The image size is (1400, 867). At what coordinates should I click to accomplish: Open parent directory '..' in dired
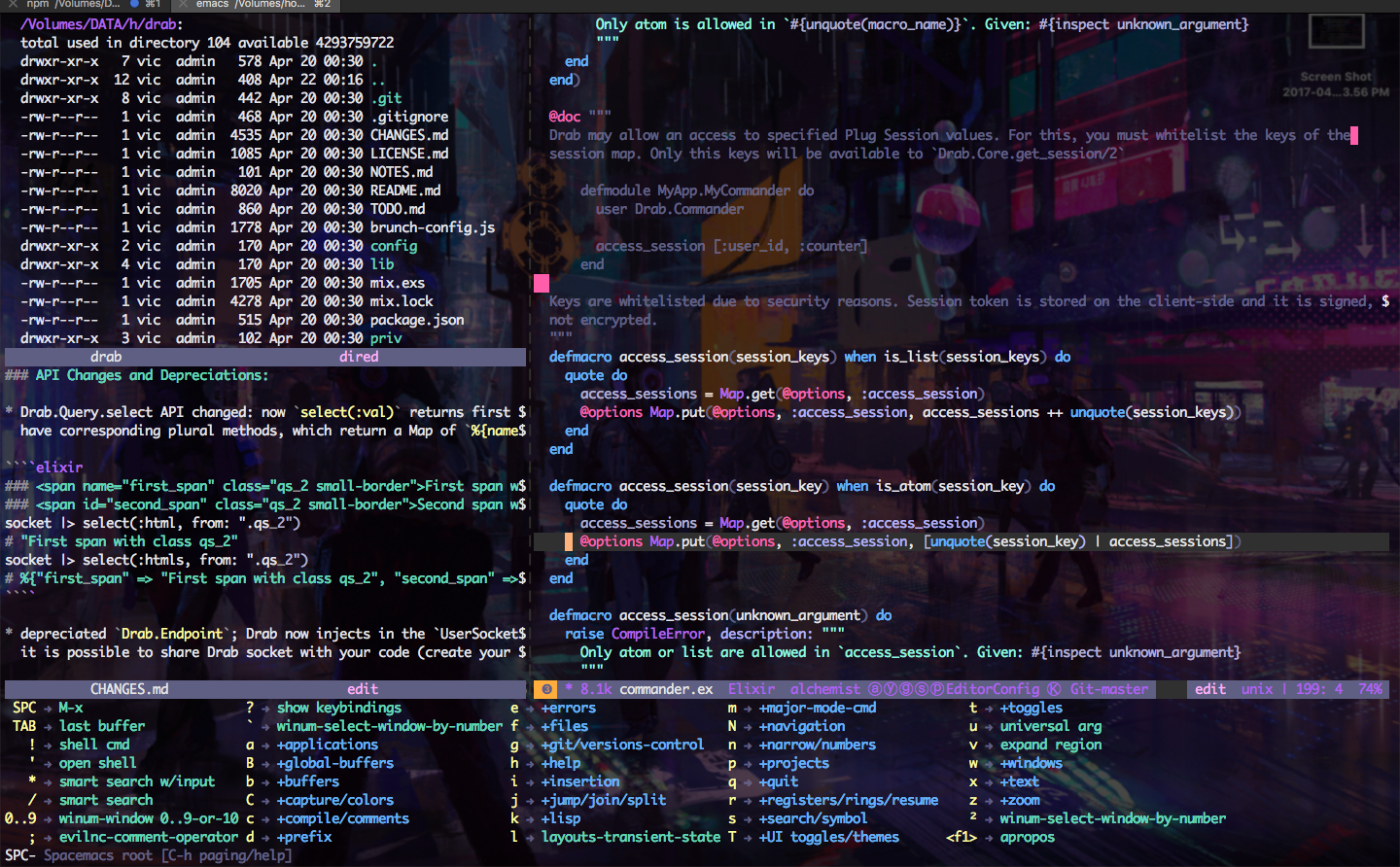pos(378,80)
